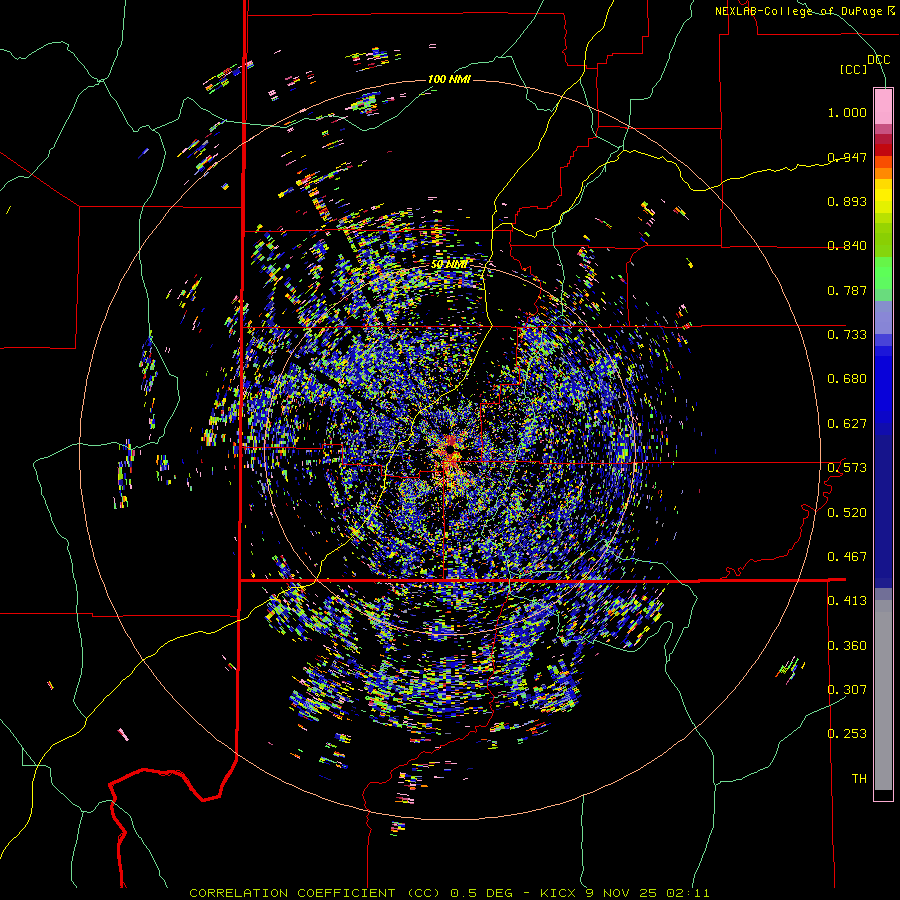The image size is (900, 900).
Task: Click the 100 NMI range ring label
Action: click(449, 79)
